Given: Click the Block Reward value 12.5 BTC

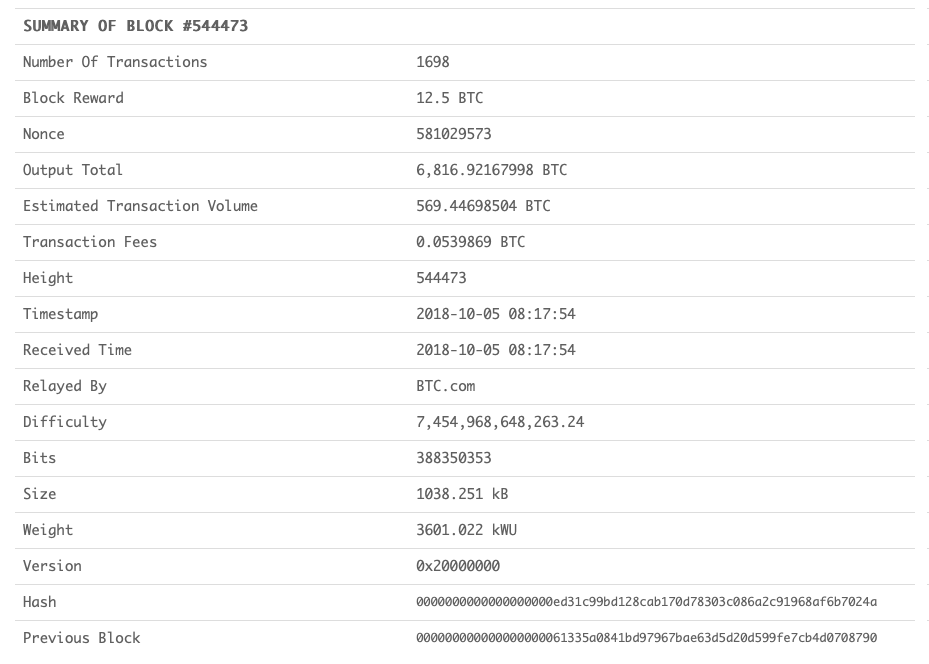Looking at the screenshot, I should tap(449, 98).
